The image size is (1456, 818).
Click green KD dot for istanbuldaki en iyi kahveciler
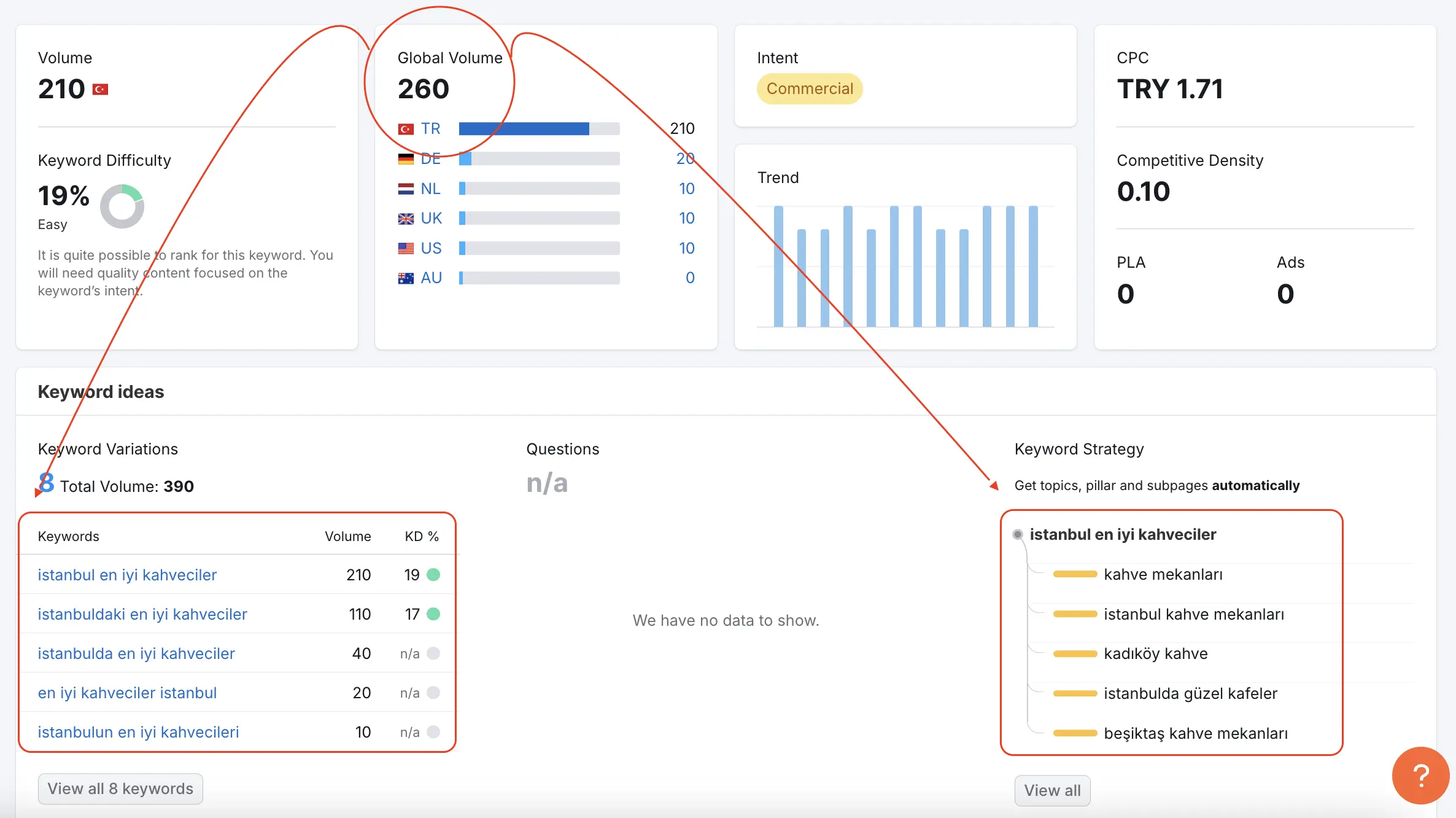[x=433, y=614]
